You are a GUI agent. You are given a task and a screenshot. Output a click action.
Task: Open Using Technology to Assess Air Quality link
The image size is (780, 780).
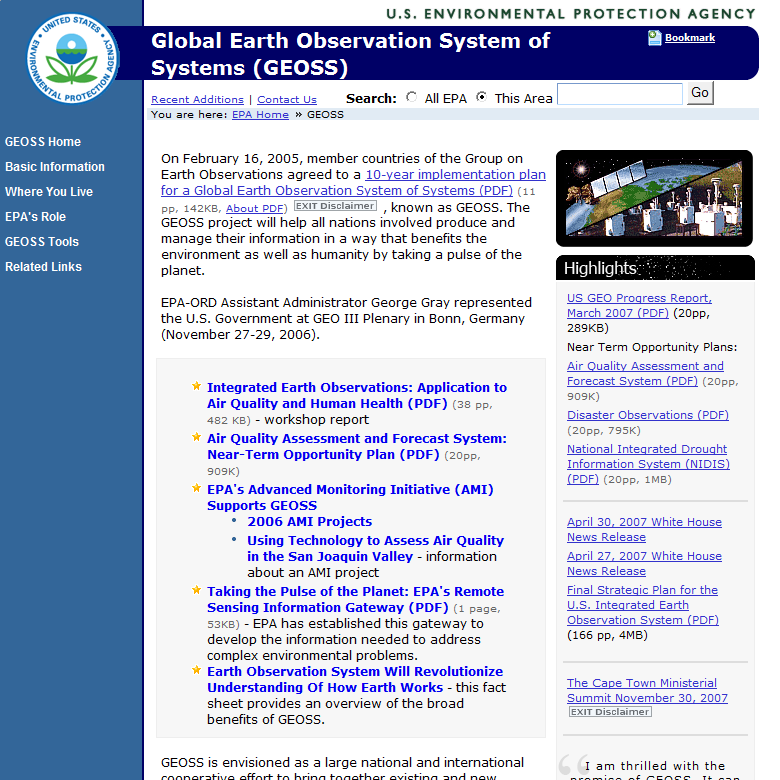pos(376,548)
